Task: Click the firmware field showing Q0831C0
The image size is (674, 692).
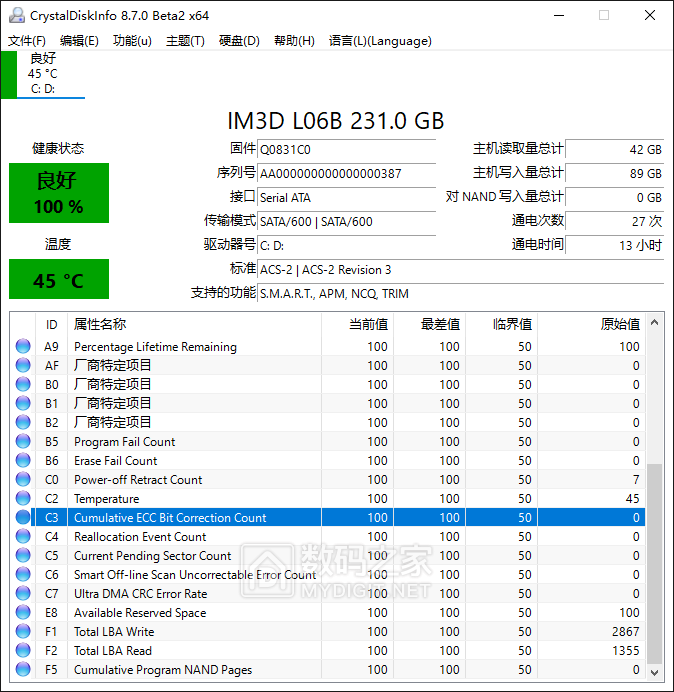Action: pos(346,149)
